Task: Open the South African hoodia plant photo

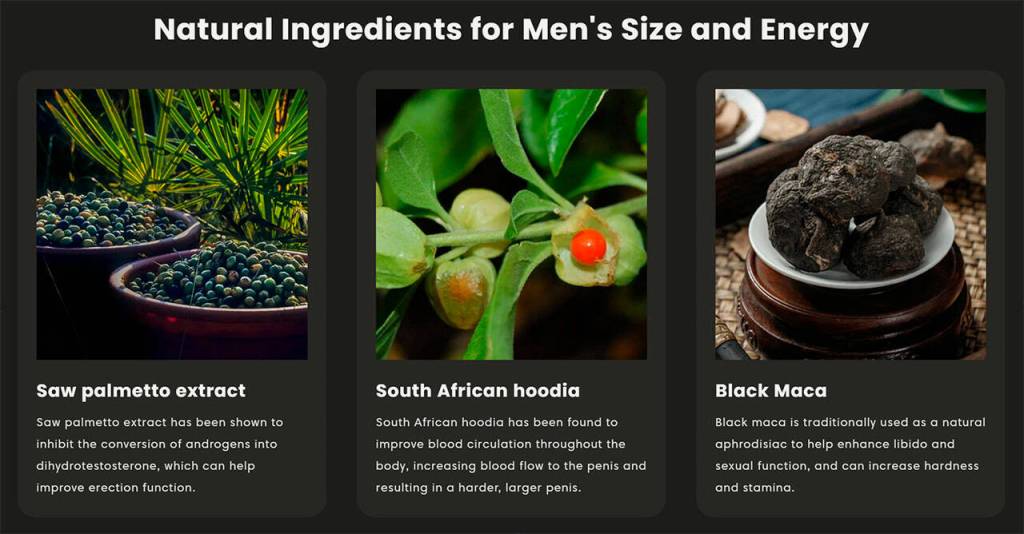Action: [511, 224]
